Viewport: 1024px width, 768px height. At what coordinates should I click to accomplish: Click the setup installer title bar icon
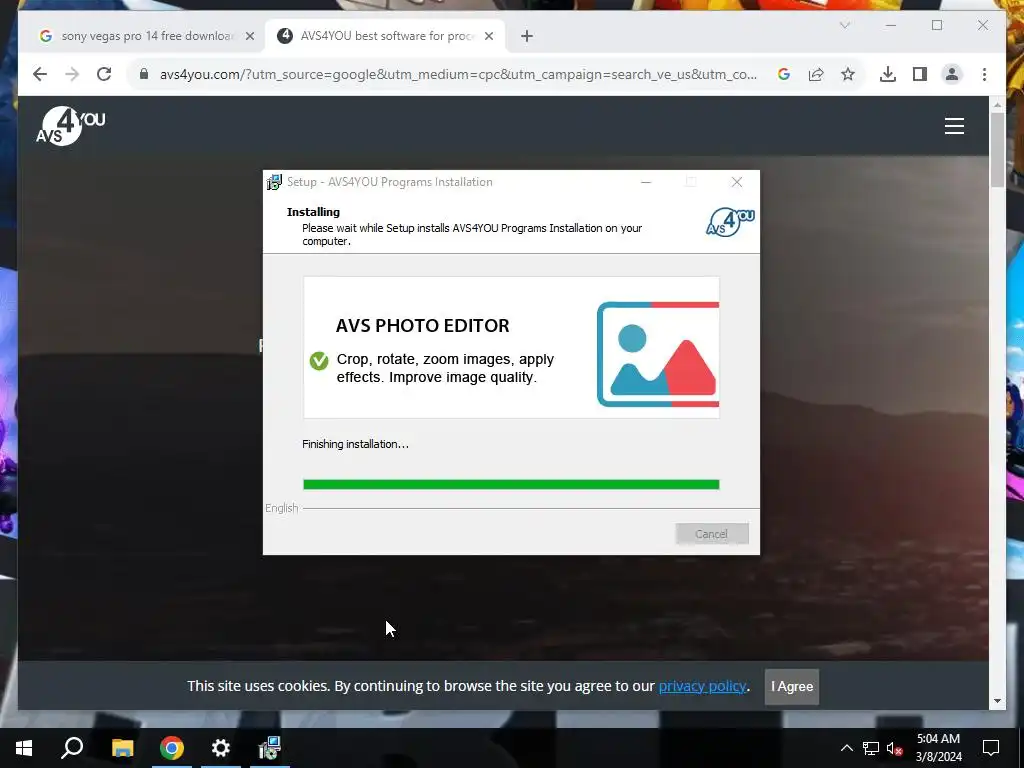tap(274, 182)
